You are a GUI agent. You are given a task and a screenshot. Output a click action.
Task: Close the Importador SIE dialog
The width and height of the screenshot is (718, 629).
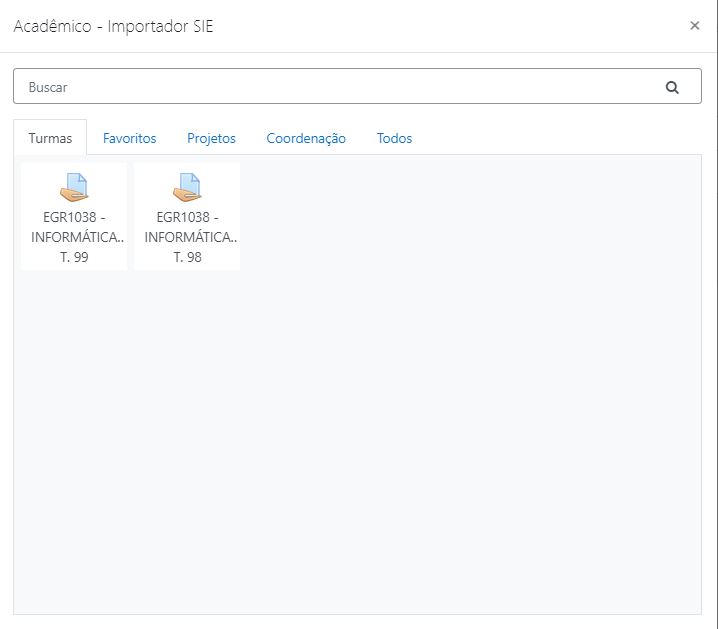tap(695, 26)
